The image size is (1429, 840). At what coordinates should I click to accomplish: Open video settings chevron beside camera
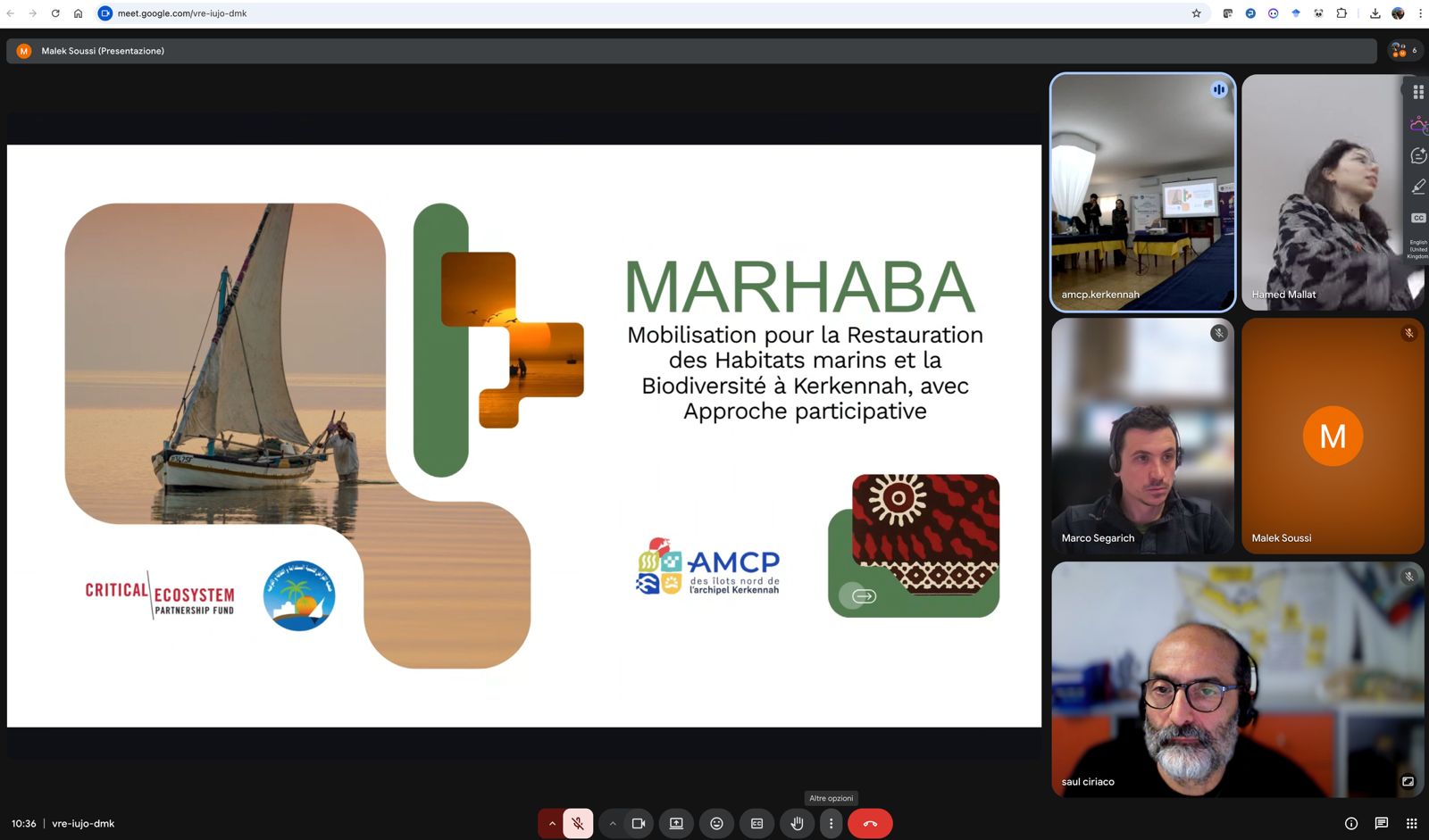(x=612, y=823)
